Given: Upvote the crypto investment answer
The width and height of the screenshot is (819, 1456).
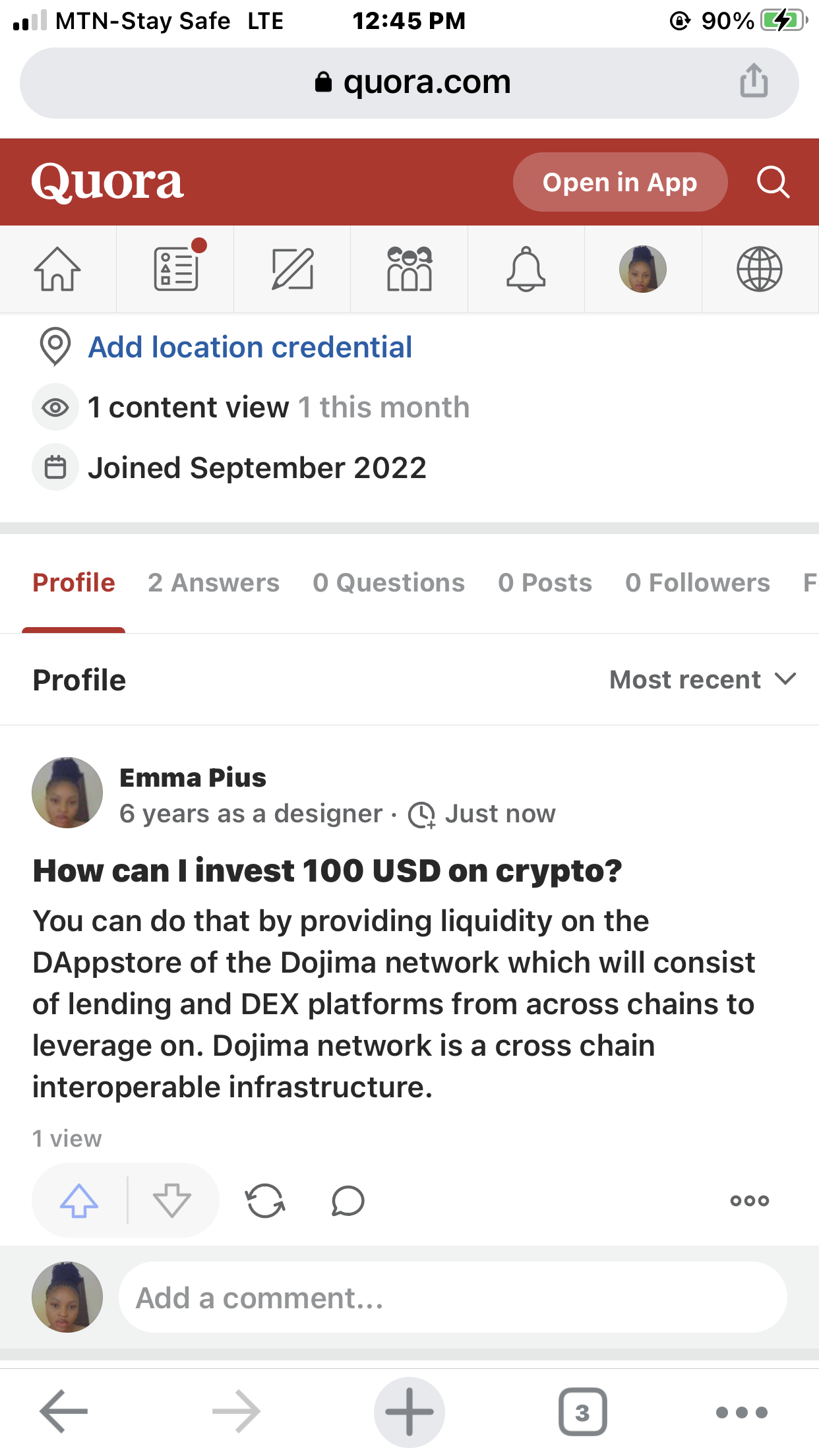Looking at the screenshot, I should [79, 1200].
